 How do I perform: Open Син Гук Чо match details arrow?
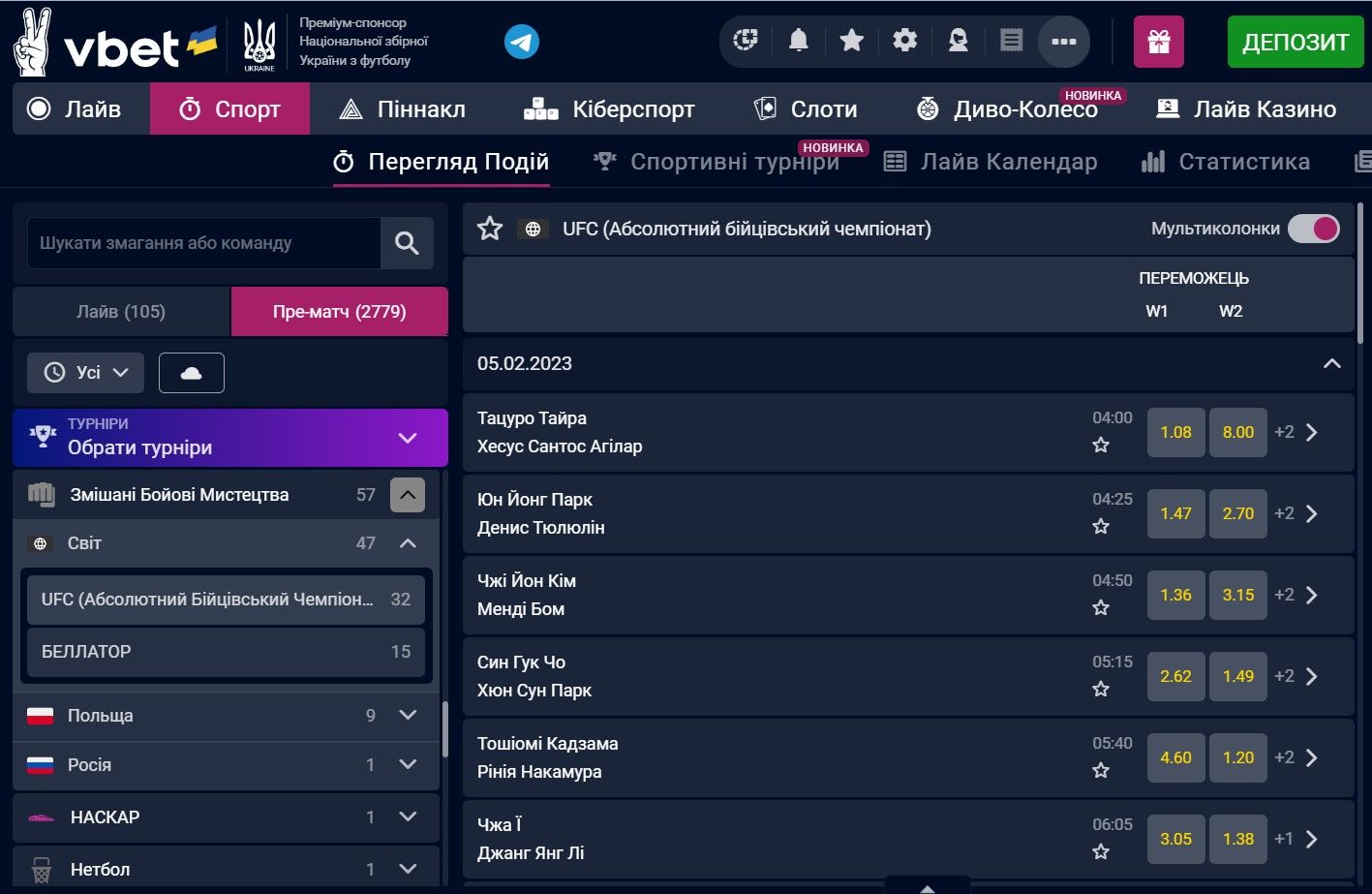click(1312, 676)
